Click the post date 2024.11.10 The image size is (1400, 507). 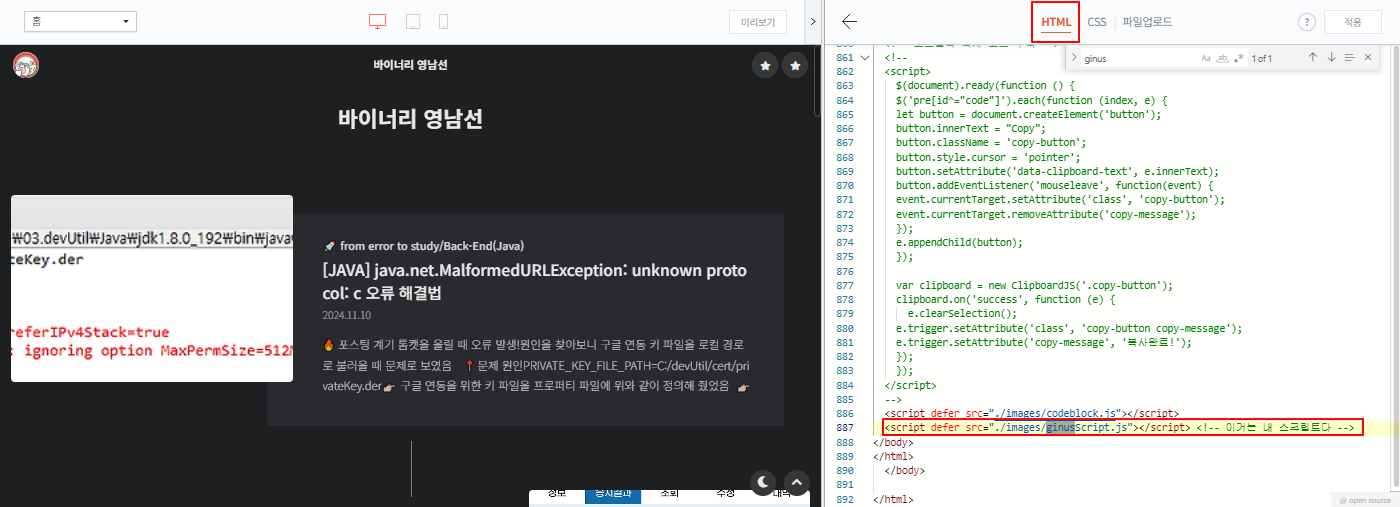[347, 314]
